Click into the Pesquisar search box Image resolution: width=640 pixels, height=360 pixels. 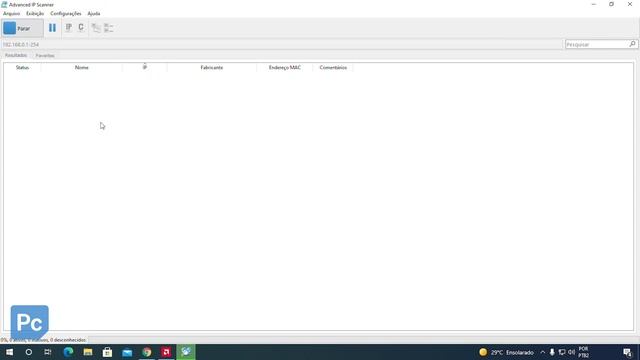tap(597, 44)
